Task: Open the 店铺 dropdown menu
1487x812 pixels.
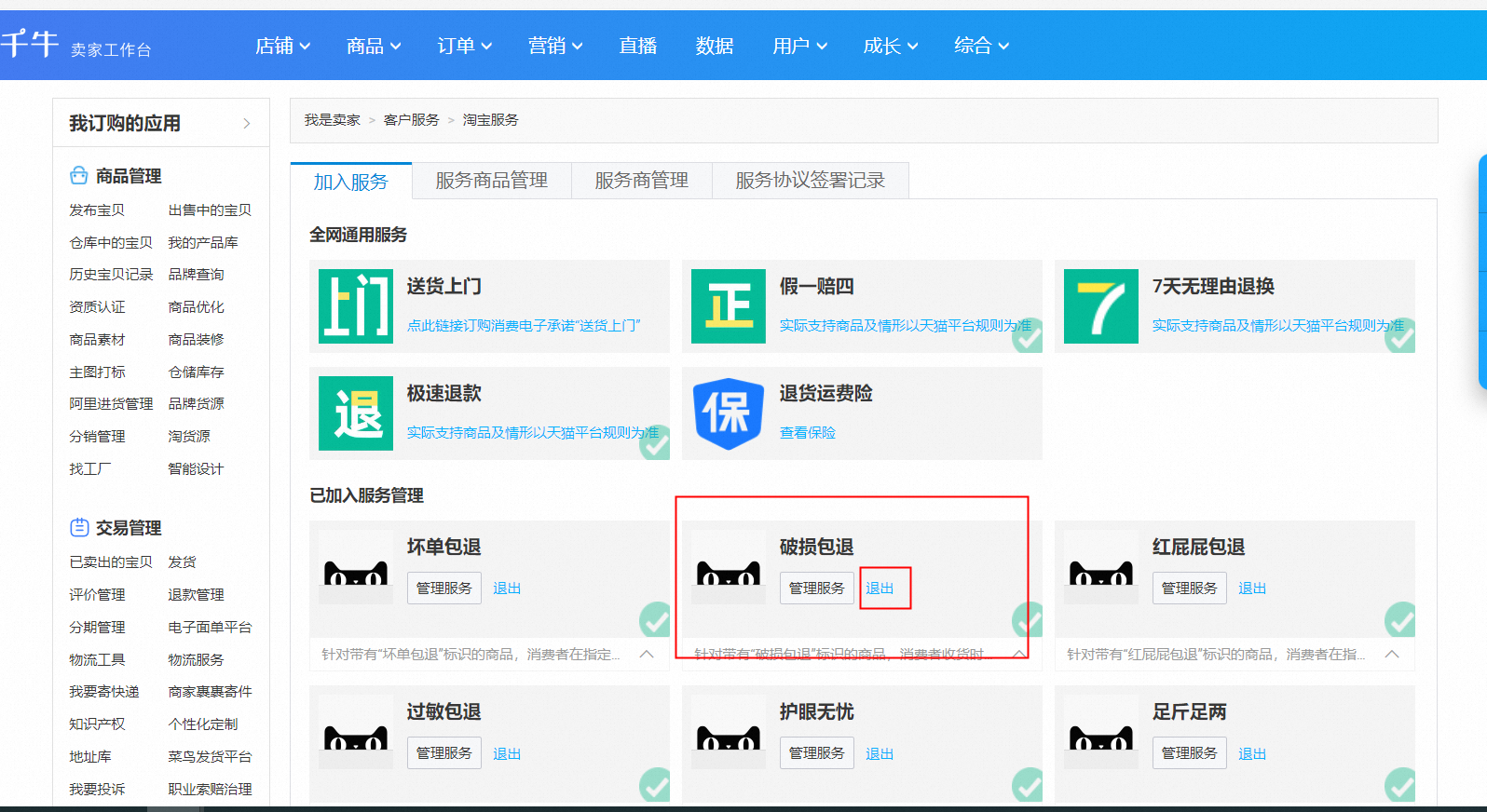Action: (x=283, y=46)
